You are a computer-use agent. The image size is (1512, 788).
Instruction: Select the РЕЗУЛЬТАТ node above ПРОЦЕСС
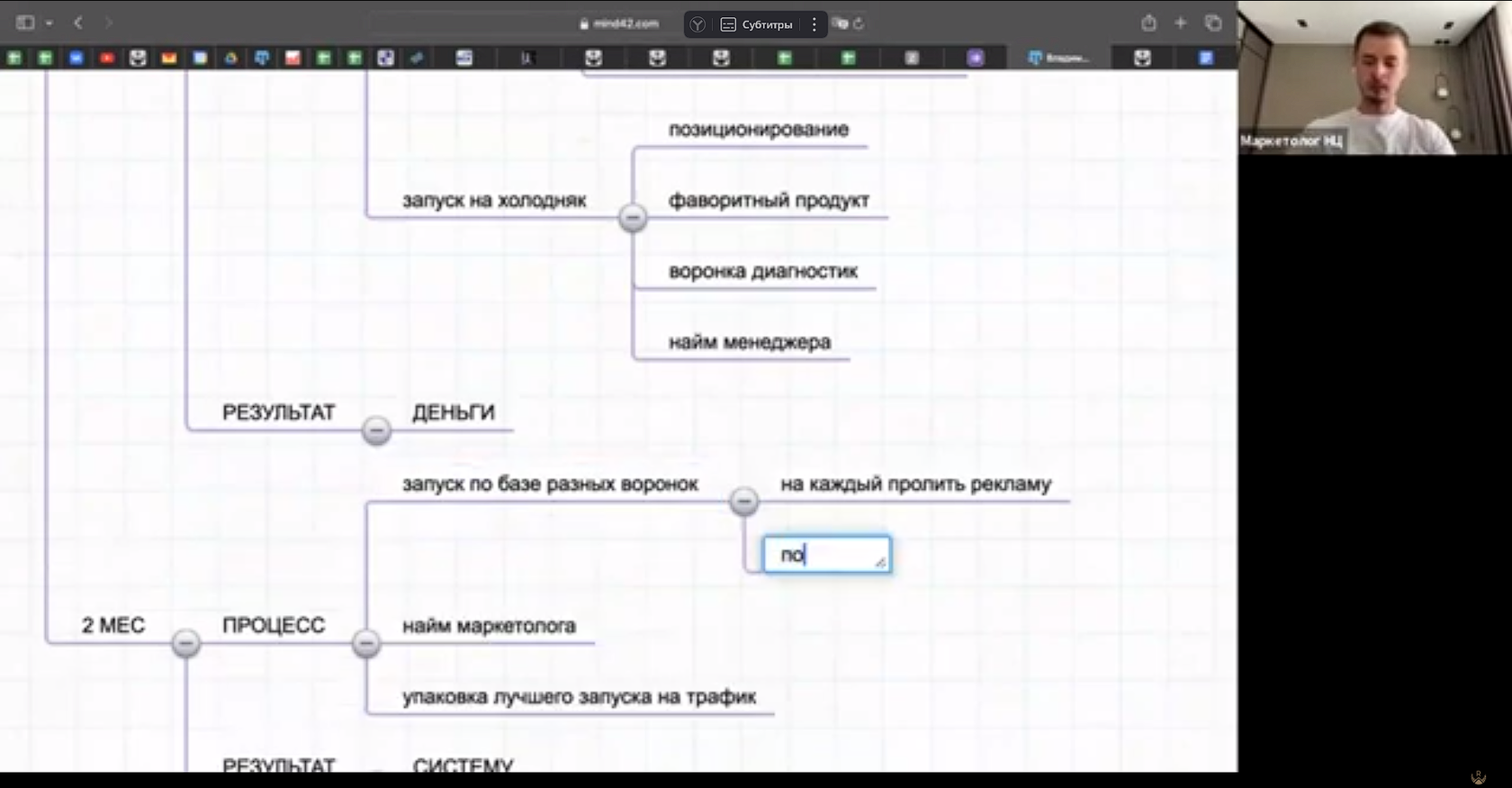[x=279, y=412]
